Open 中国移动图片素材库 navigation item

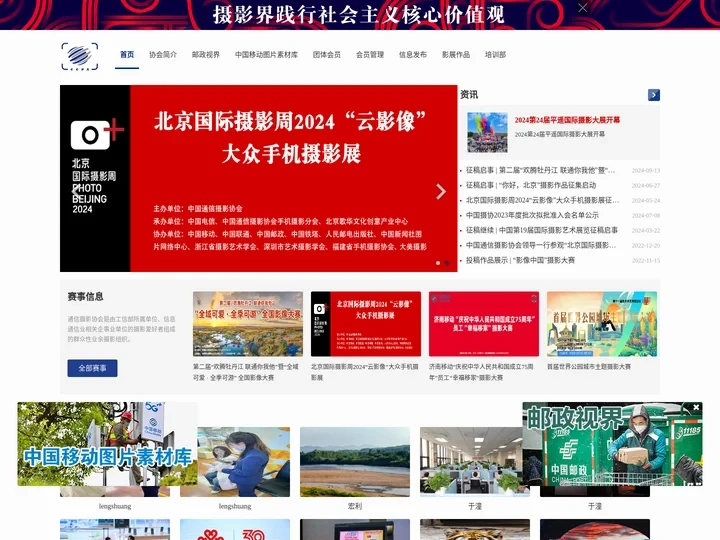pos(266,55)
